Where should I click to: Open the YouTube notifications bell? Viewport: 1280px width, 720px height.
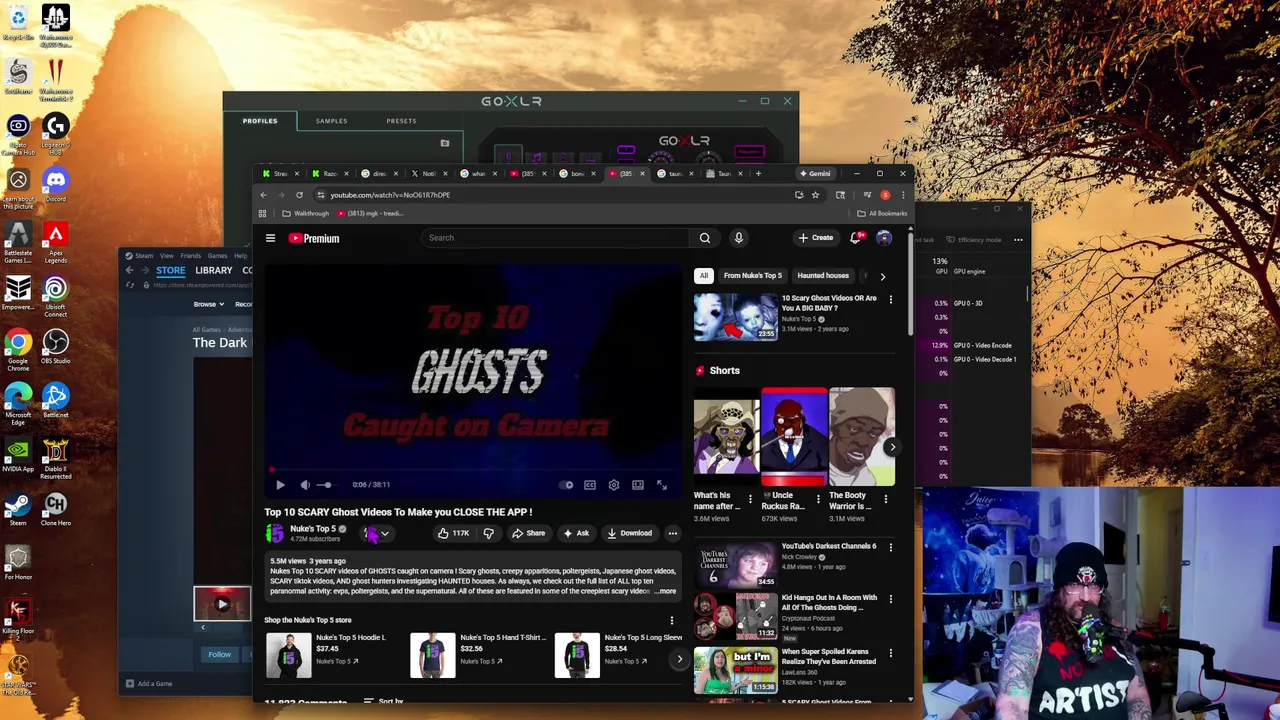pyautogui.click(x=855, y=238)
